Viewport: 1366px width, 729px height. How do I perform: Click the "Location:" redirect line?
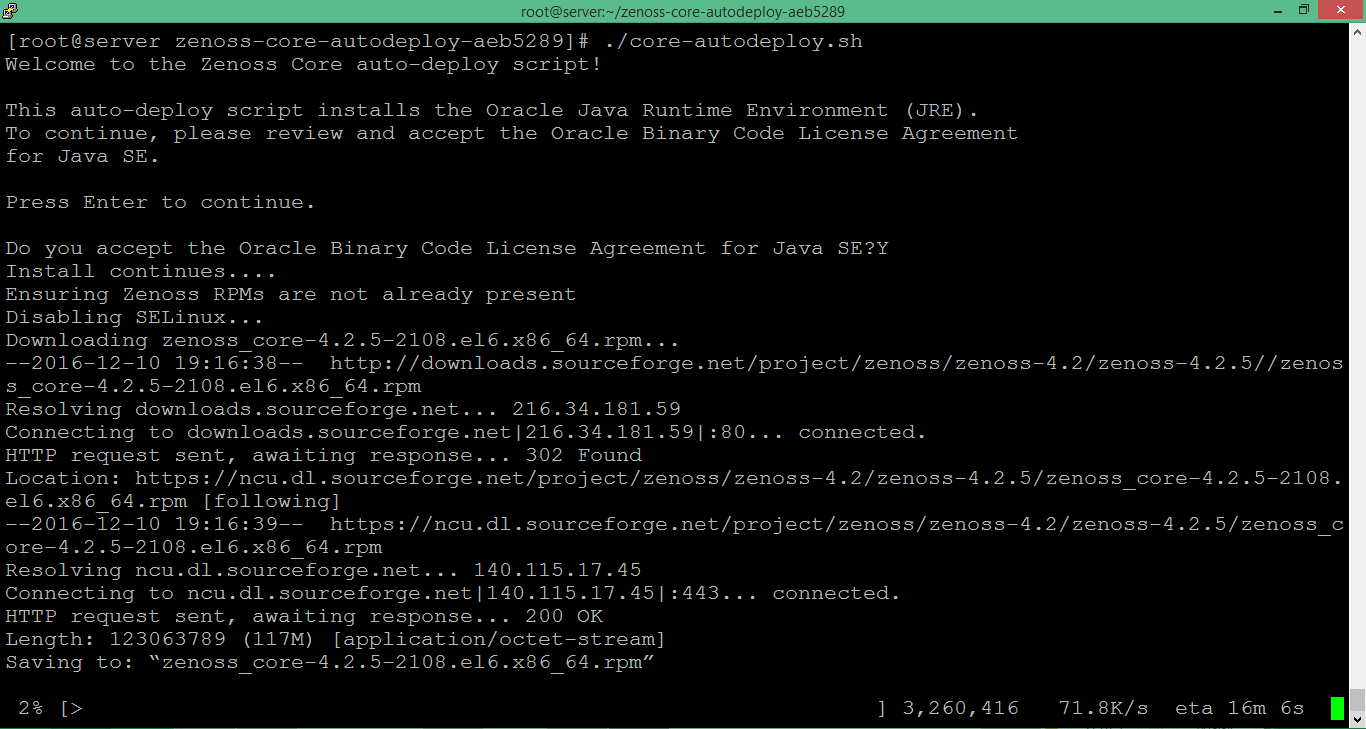674,479
